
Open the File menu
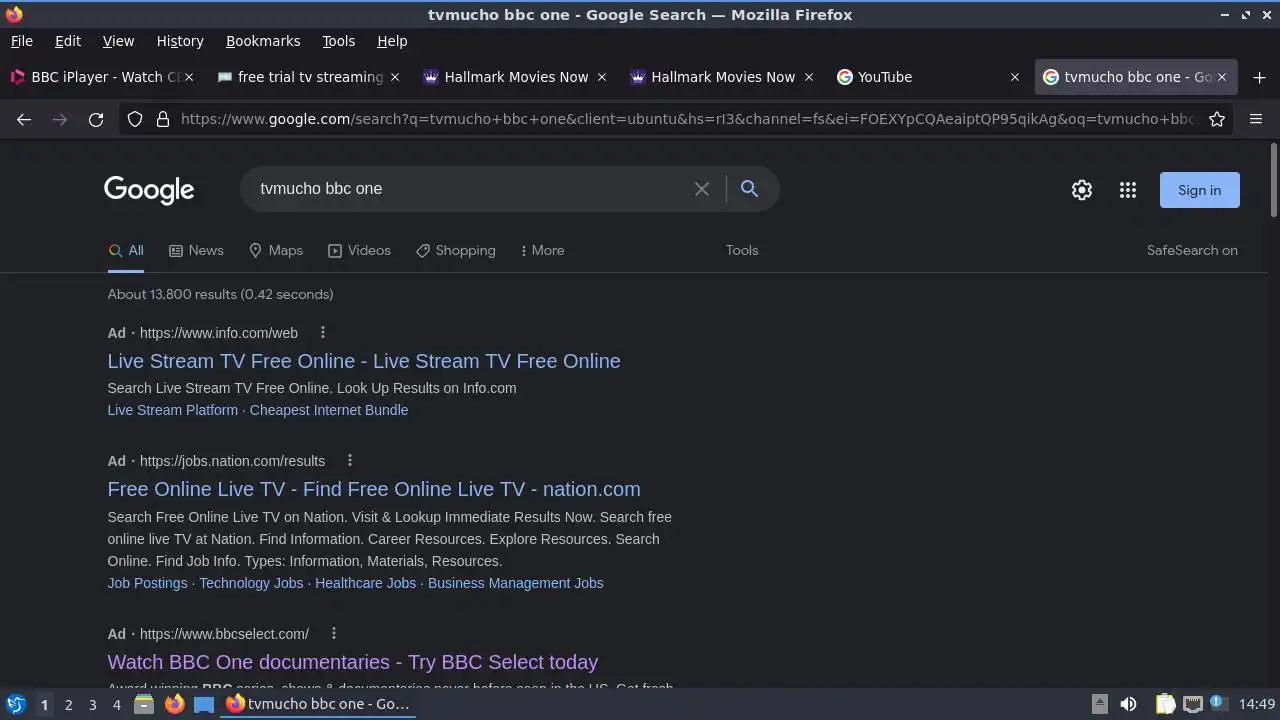tap(21, 41)
